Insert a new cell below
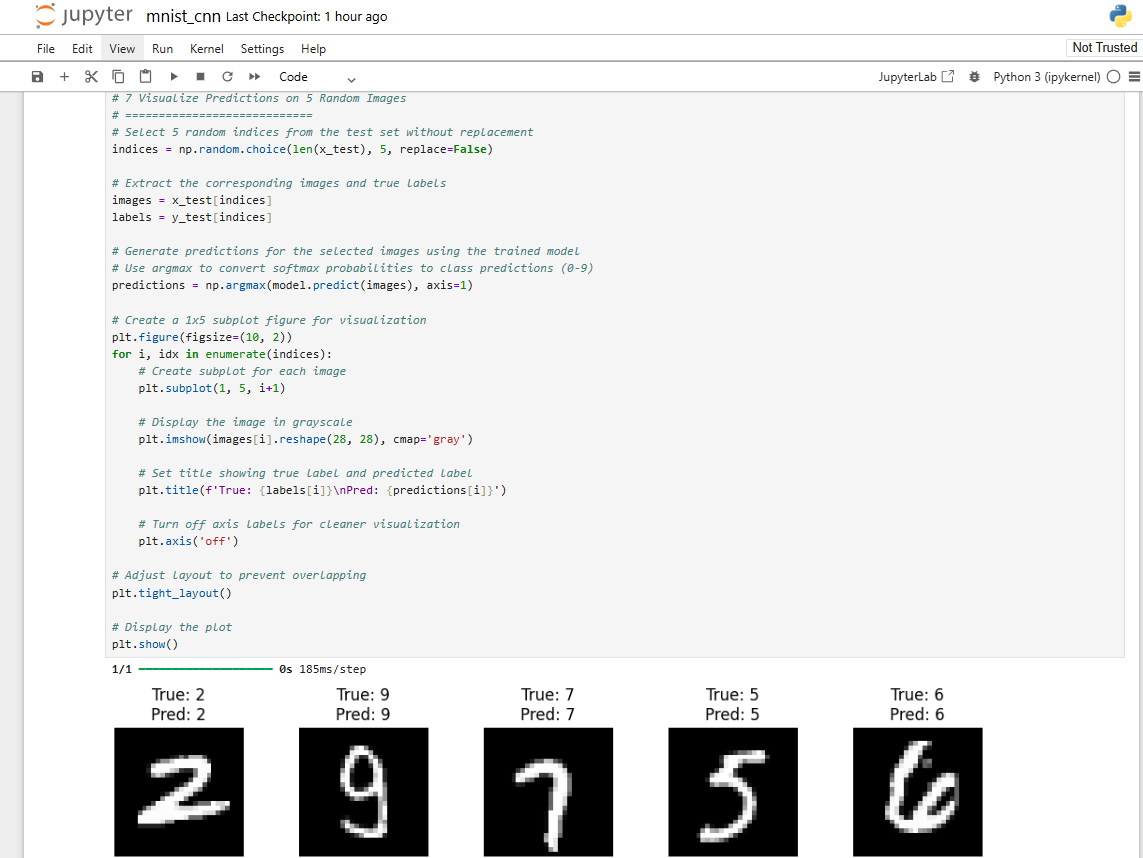Image resolution: width=1143 pixels, height=858 pixels. pos(64,76)
